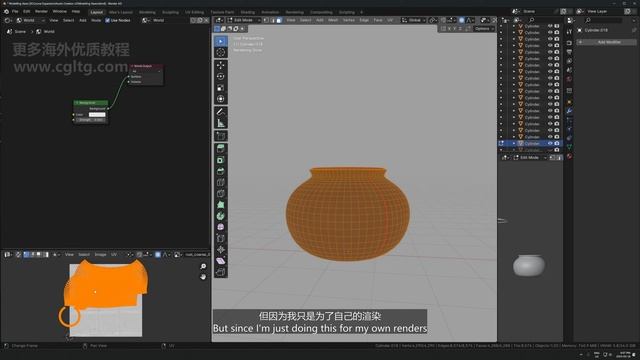Activate the Edge Slide tool
The width and height of the screenshot is (640, 360).
coord(221,238)
